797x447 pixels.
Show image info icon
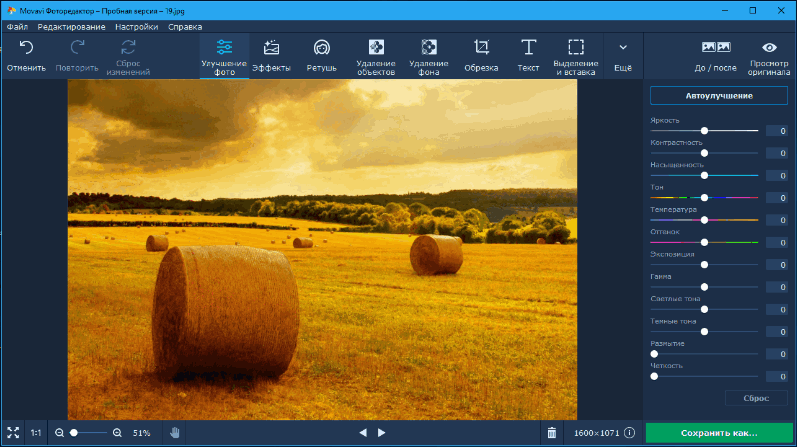(x=629, y=433)
